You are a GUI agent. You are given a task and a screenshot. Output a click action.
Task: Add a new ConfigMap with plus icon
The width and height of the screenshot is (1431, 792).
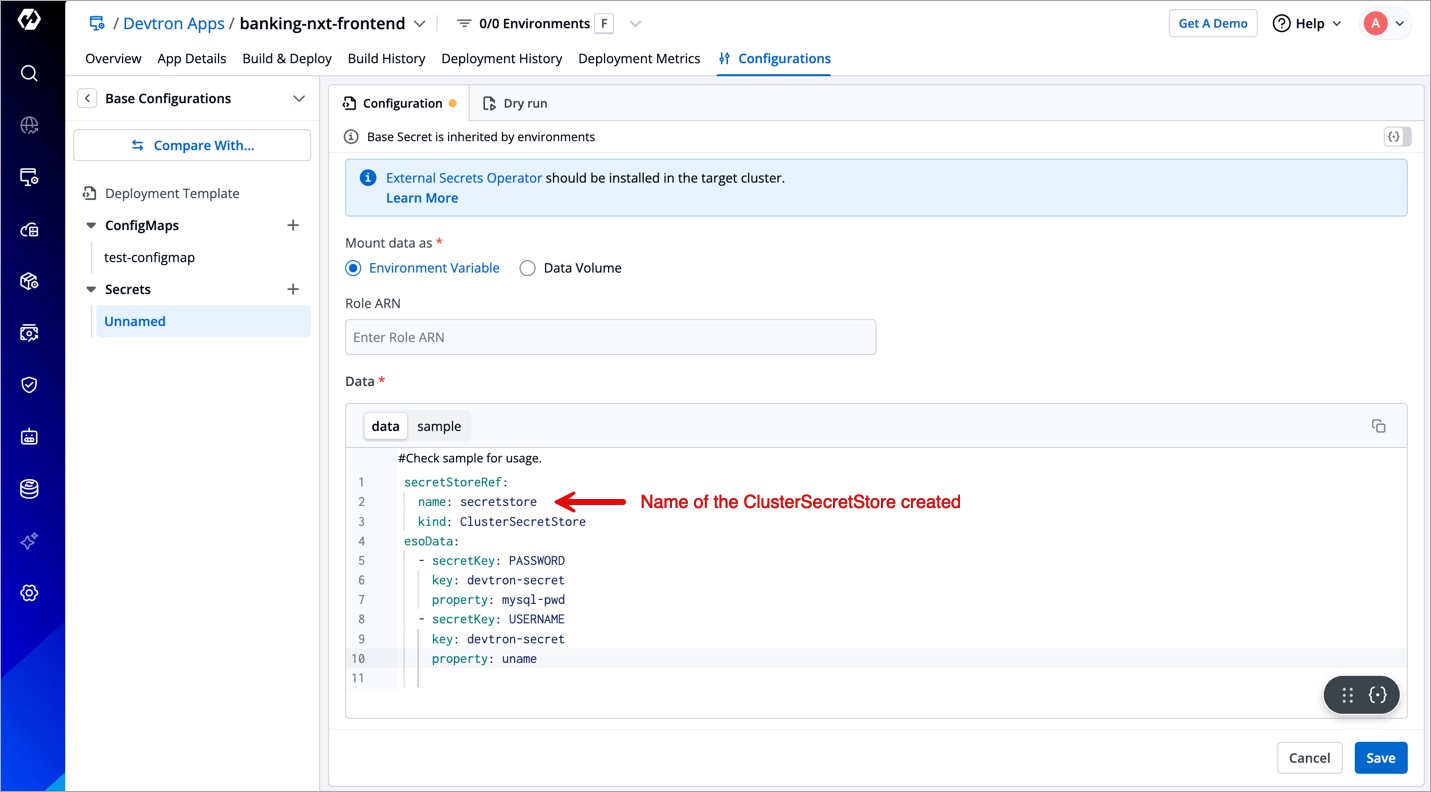tap(293, 225)
